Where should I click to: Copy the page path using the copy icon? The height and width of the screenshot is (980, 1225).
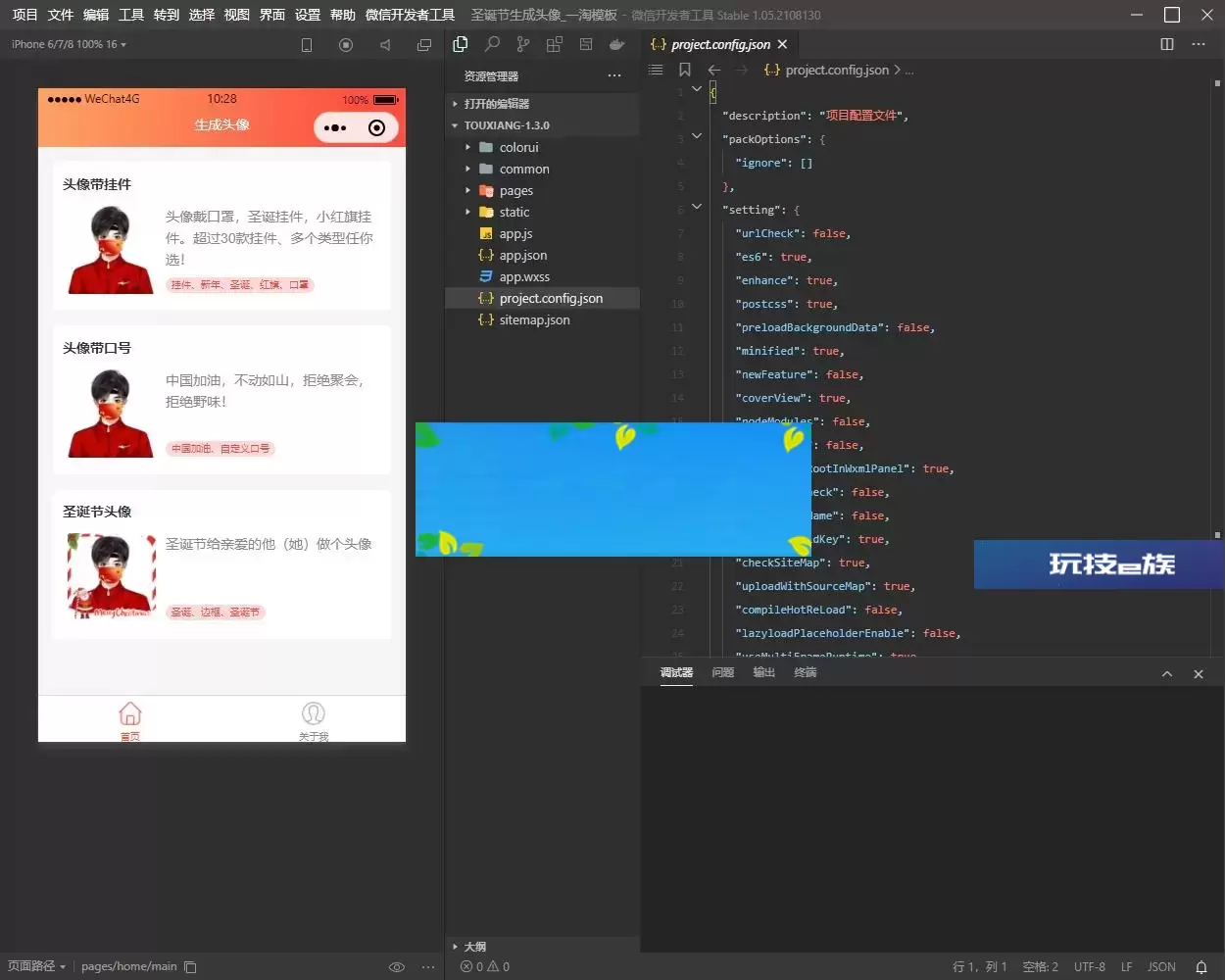(x=191, y=967)
